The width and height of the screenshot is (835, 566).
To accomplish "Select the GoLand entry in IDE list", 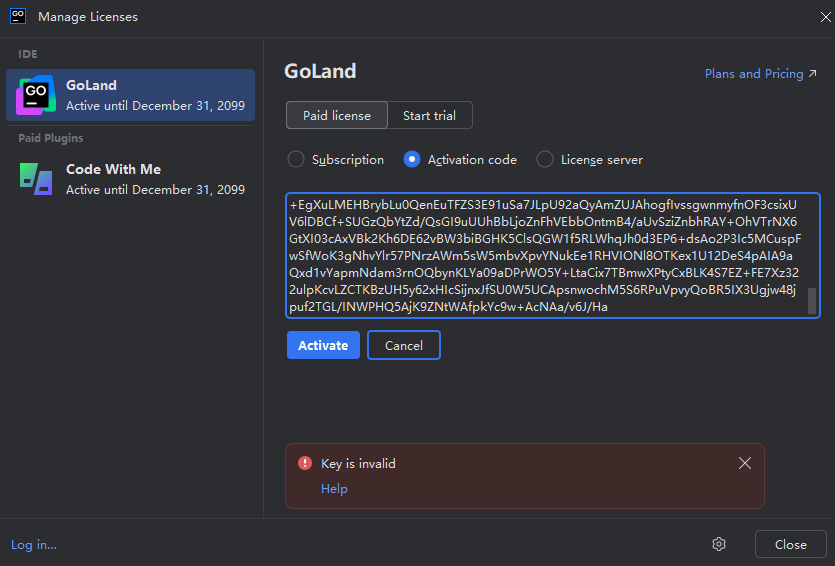I will click(x=130, y=95).
